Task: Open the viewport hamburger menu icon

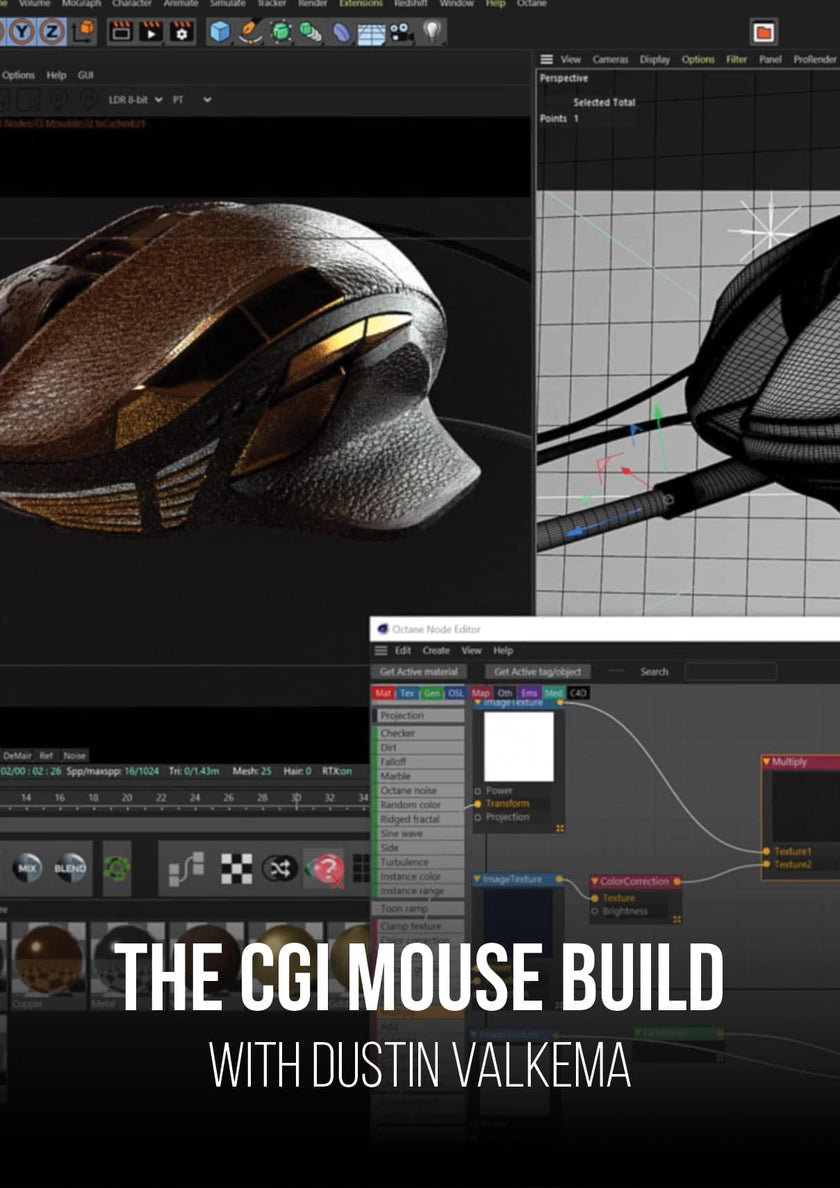Action: 546,59
